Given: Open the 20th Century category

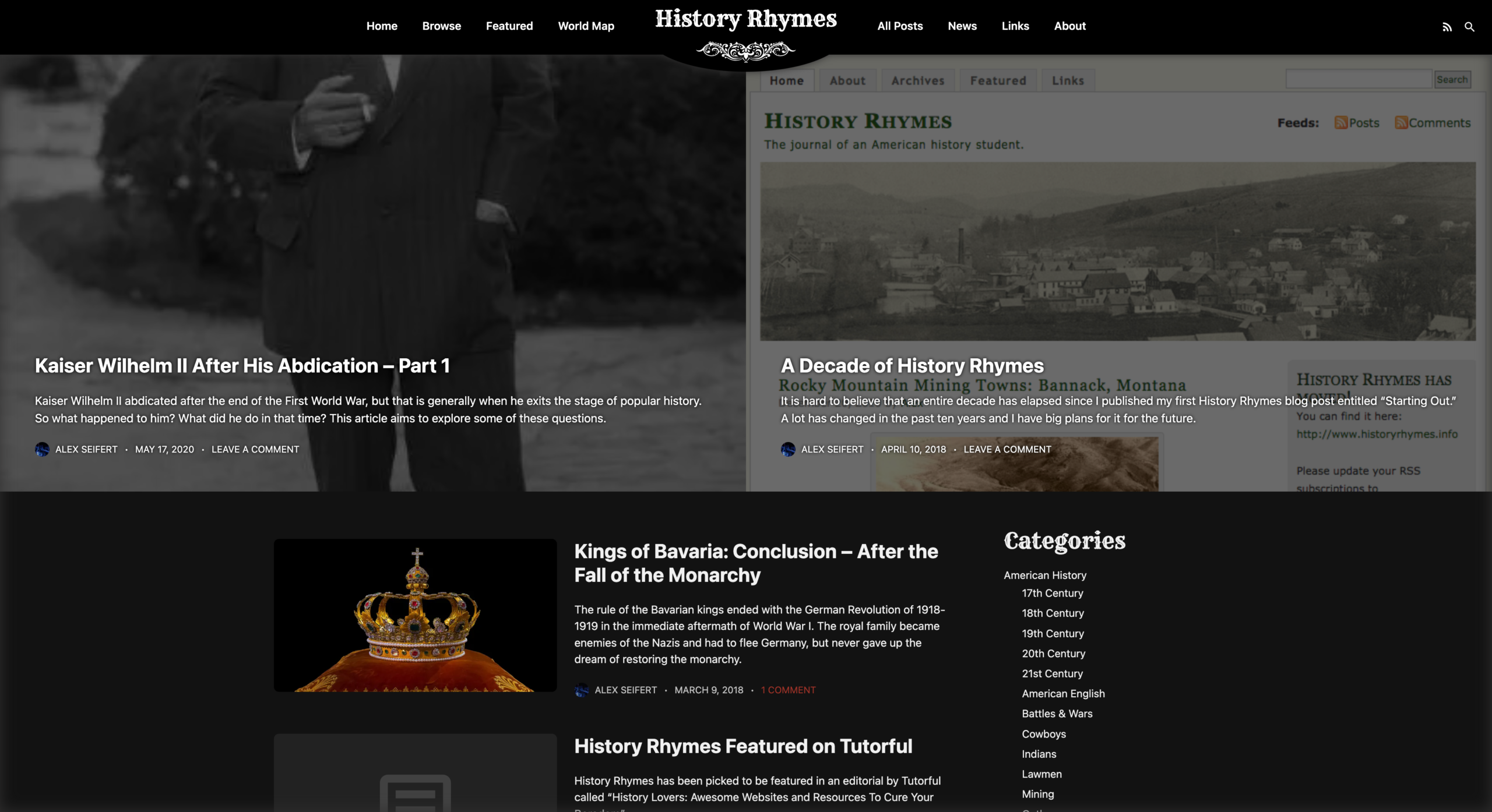Looking at the screenshot, I should point(1053,654).
